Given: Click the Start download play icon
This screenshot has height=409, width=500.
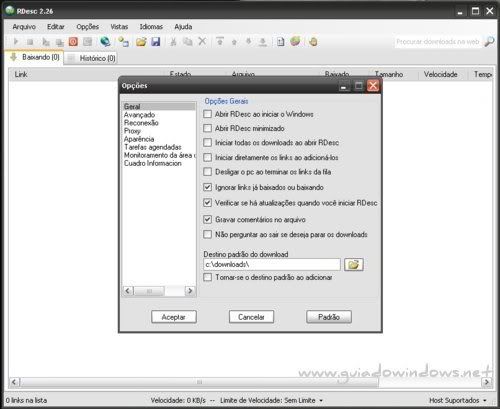Looking at the screenshot, I should [15, 42].
